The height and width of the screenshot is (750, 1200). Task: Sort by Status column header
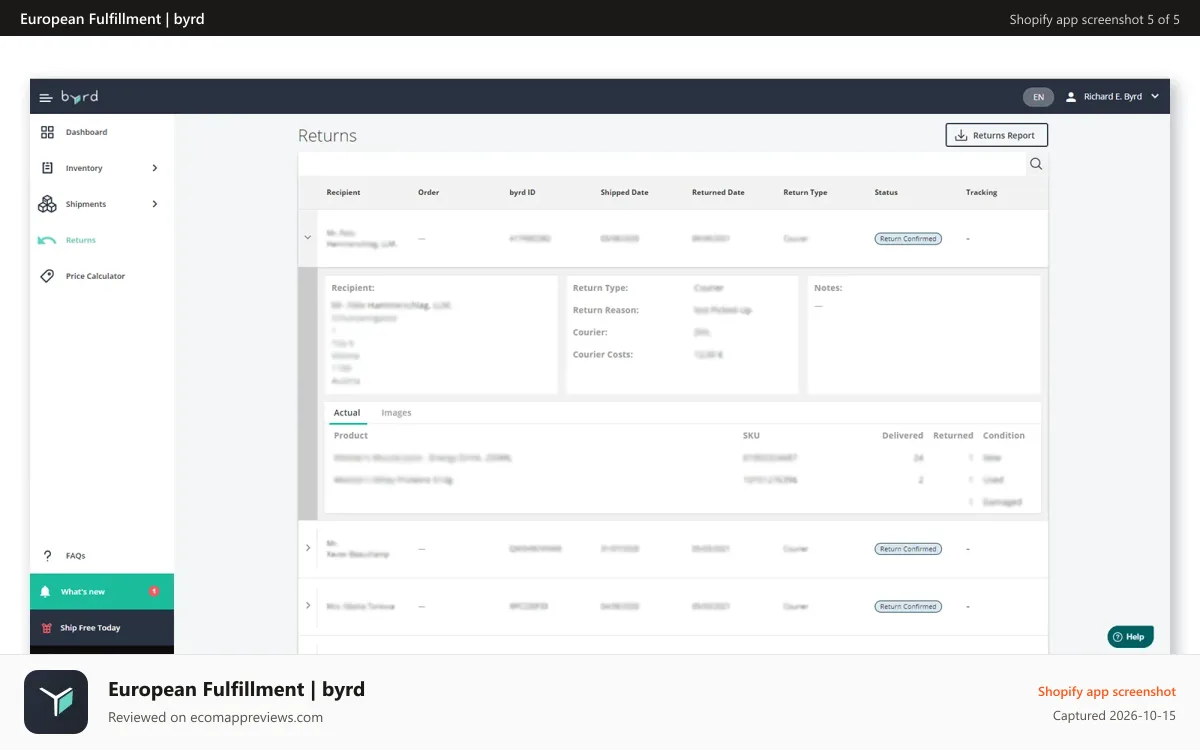pos(886,192)
